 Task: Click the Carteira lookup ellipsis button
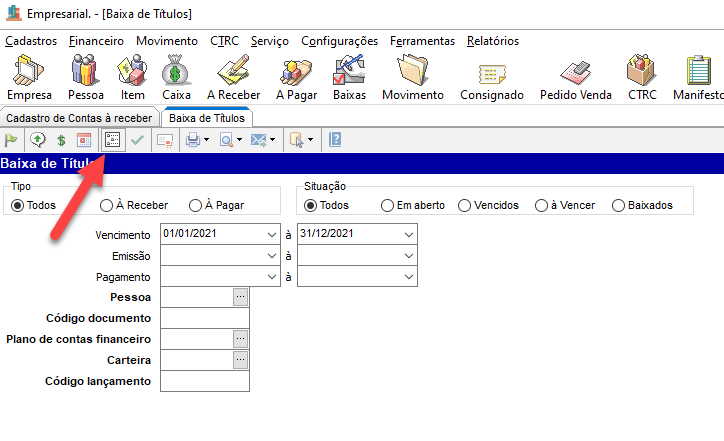240,360
